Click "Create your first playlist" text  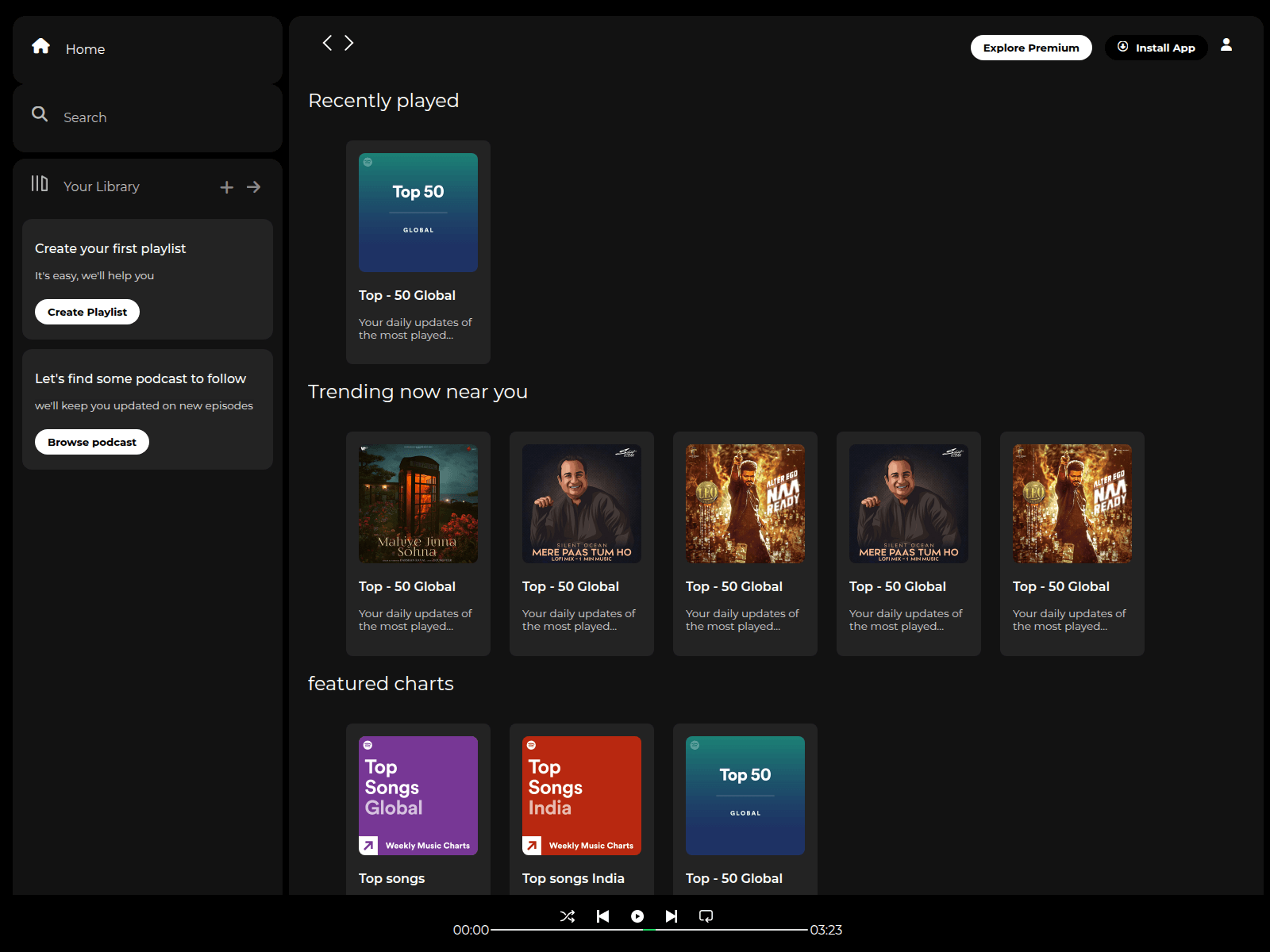[x=110, y=248]
